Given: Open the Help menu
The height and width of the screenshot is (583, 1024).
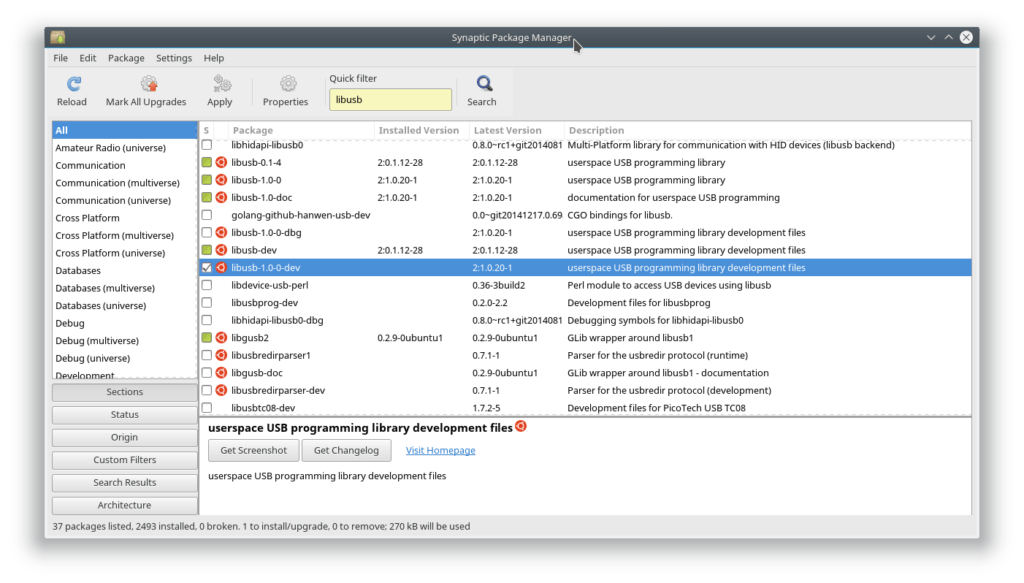Looking at the screenshot, I should tap(214, 58).
